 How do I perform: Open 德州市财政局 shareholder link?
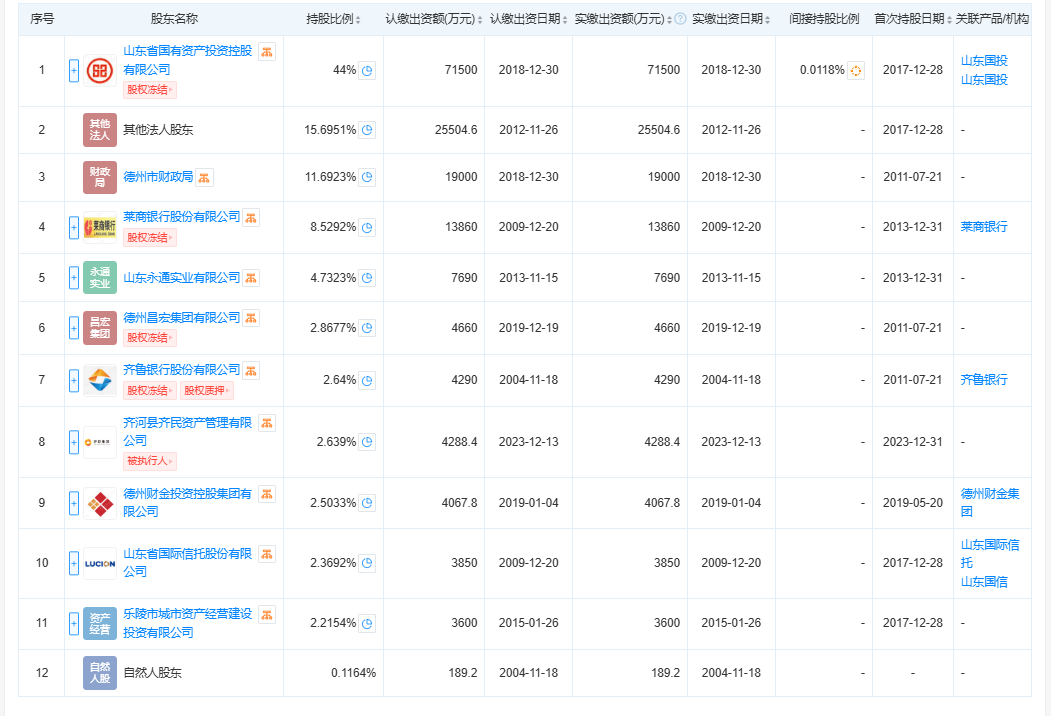[x=158, y=177]
